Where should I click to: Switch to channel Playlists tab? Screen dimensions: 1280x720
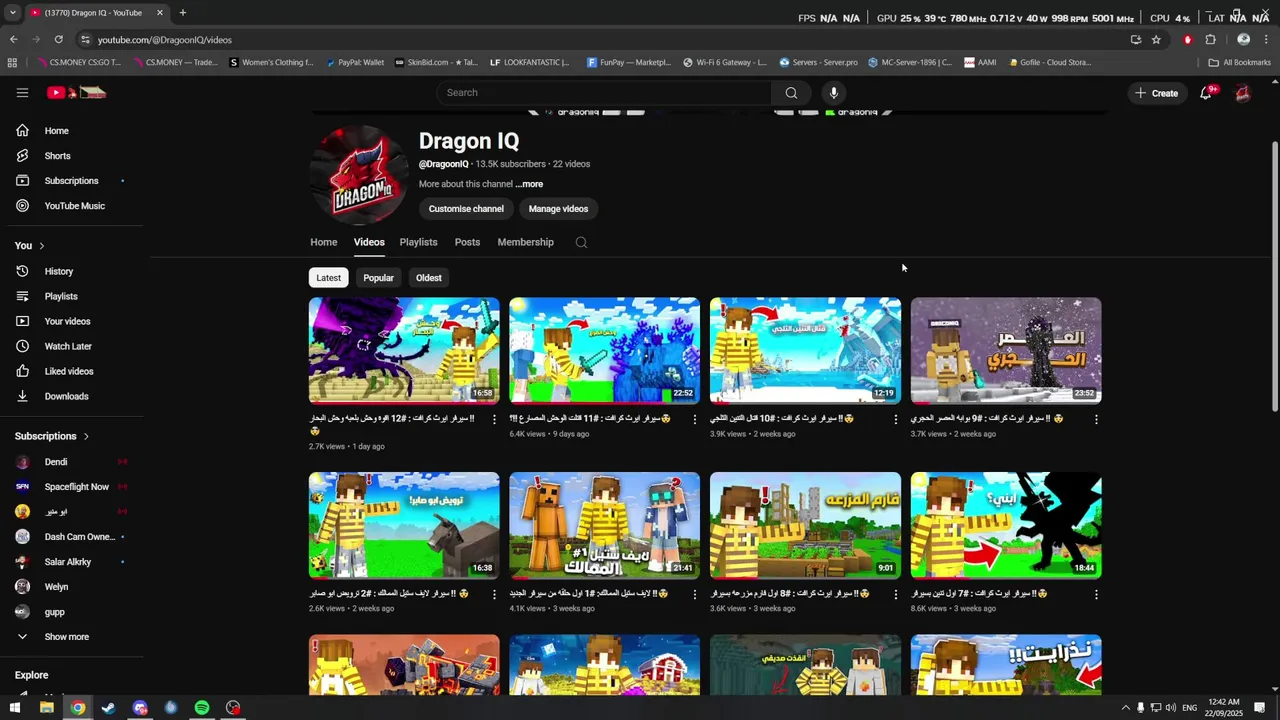(x=418, y=242)
